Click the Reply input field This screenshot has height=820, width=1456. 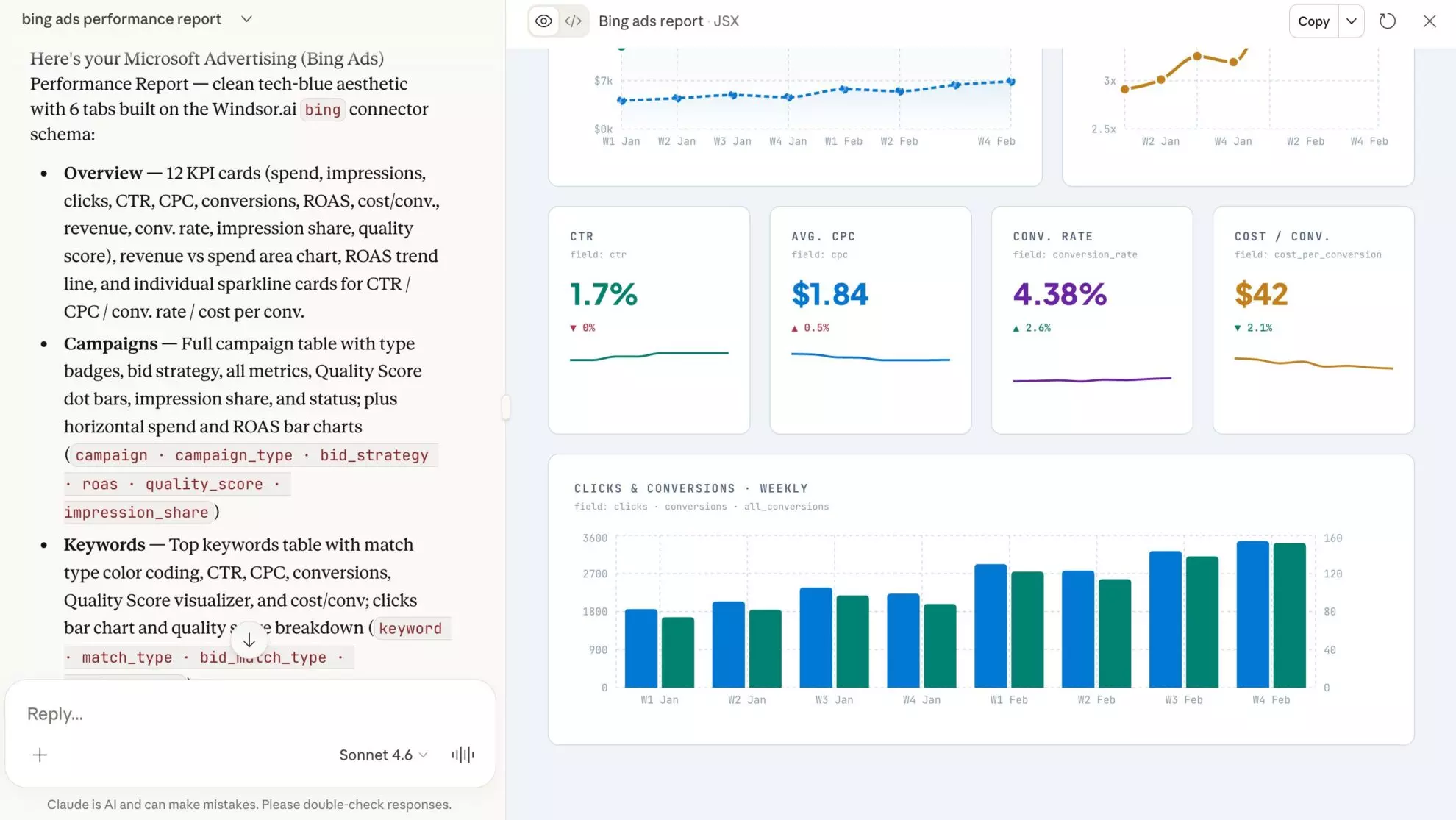[250, 714]
